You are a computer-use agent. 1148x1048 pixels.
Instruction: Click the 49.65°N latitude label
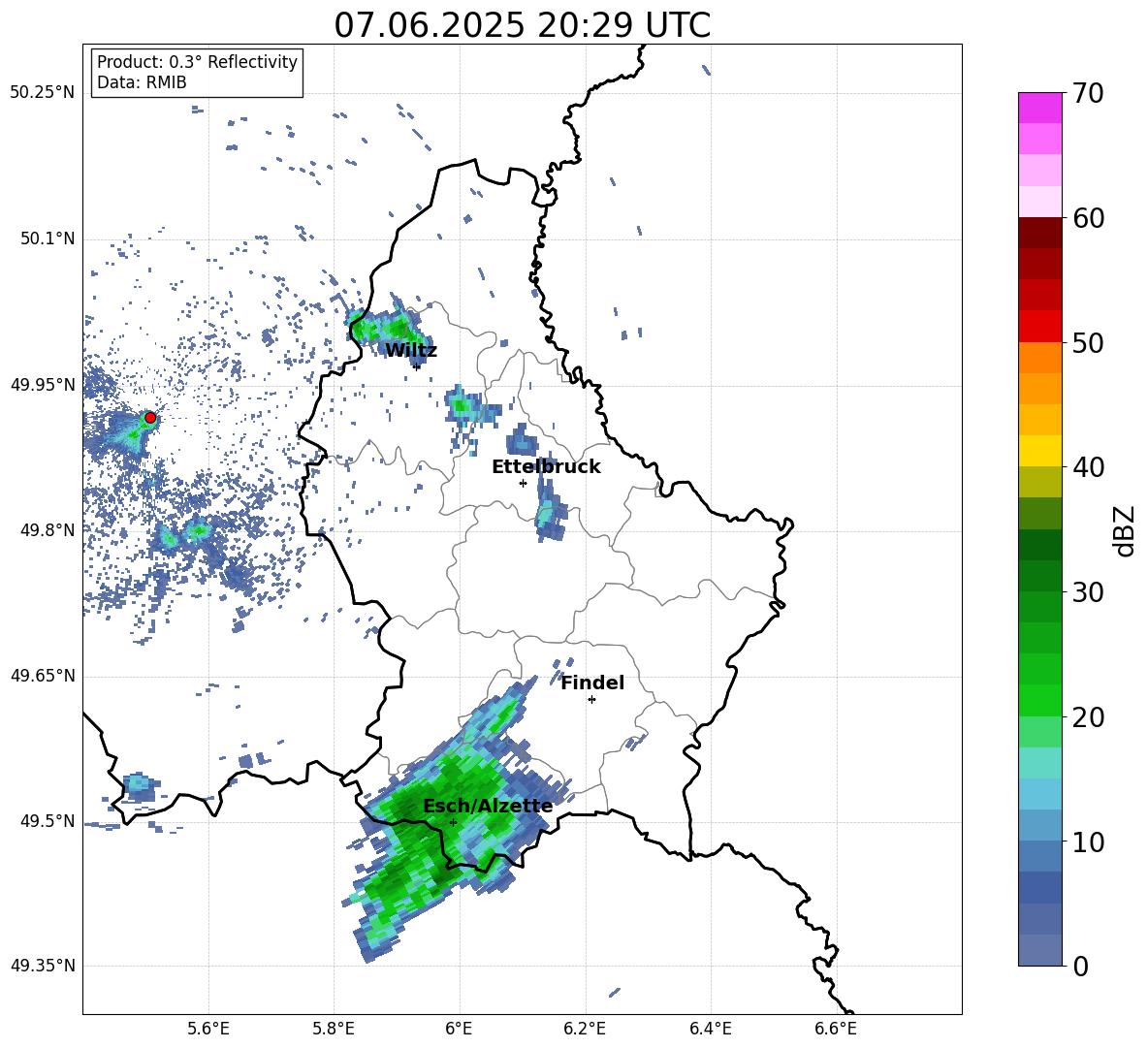coord(43,676)
